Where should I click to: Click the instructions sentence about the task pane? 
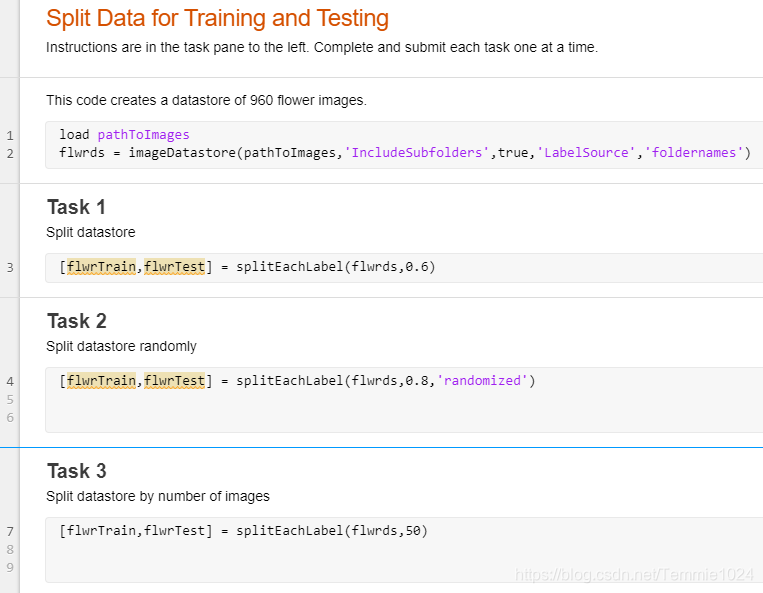(x=322, y=48)
